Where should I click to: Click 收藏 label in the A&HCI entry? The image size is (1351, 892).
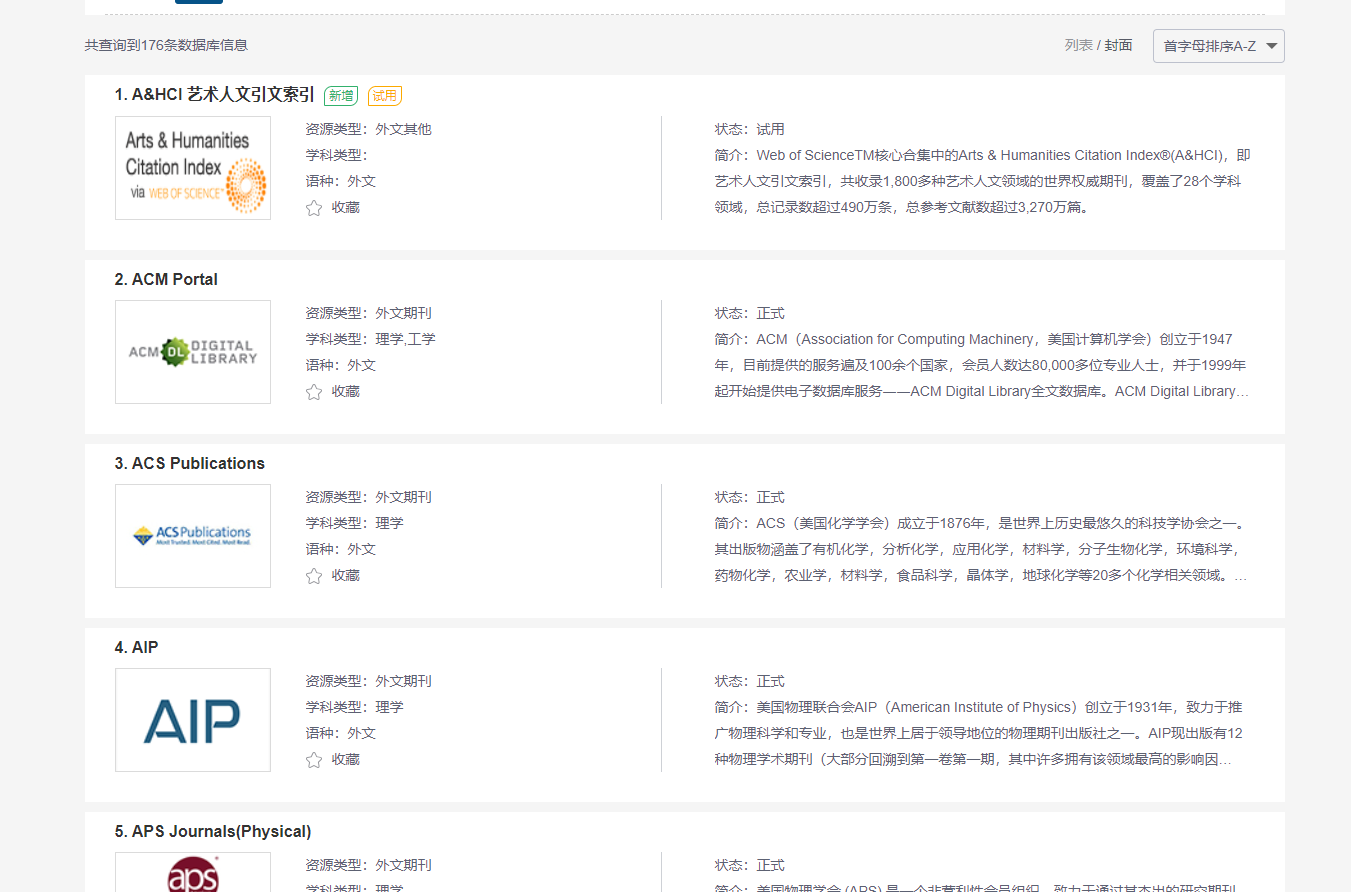click(x=346, y=208)
